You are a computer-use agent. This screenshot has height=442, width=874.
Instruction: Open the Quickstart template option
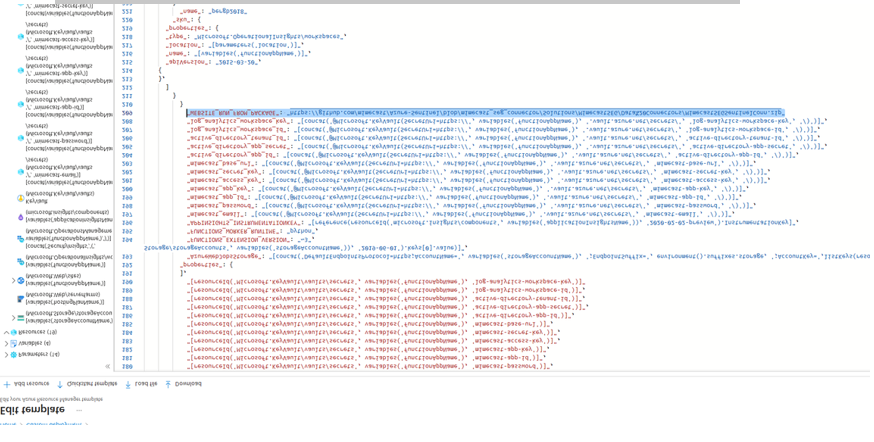87,384
